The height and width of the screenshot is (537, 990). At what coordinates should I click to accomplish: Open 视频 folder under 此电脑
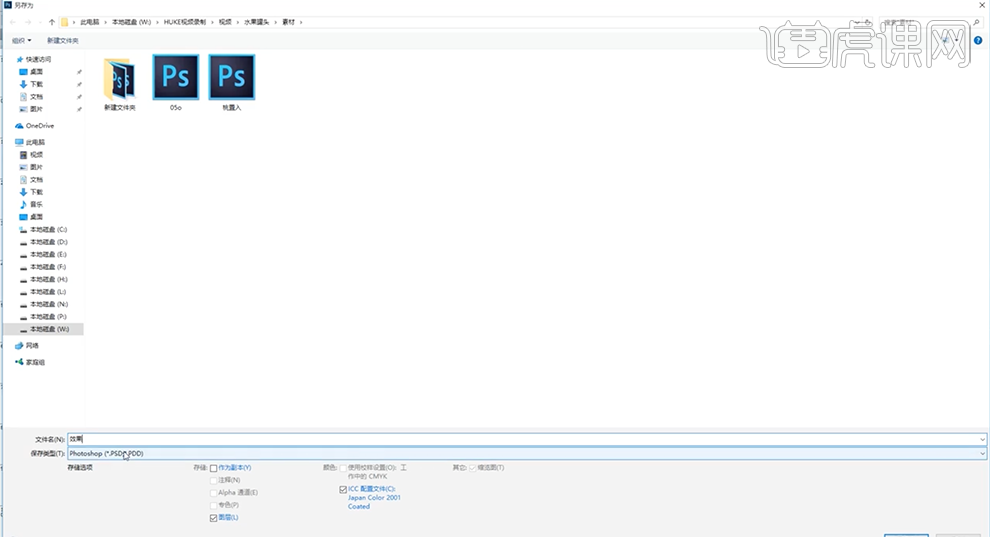32,155
